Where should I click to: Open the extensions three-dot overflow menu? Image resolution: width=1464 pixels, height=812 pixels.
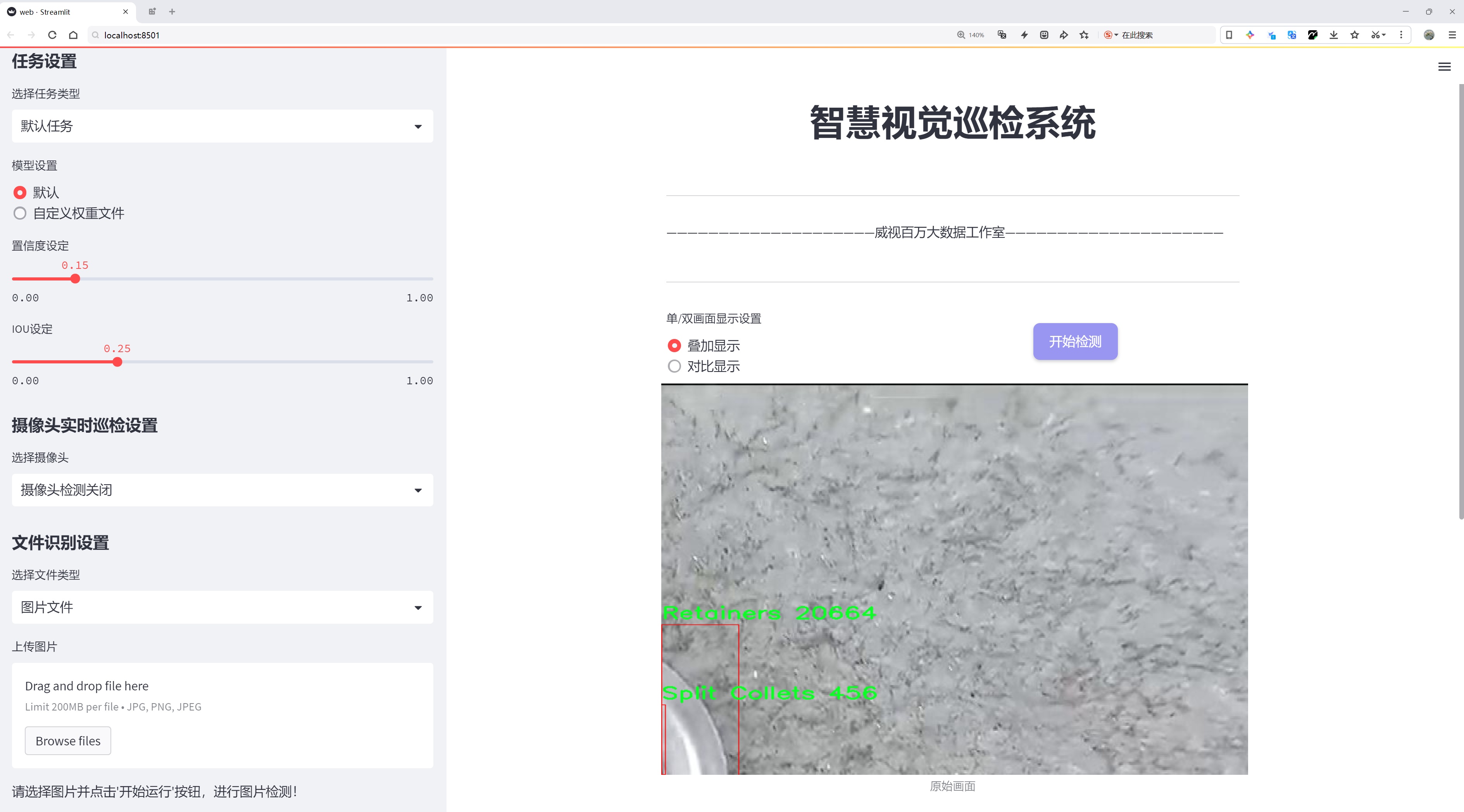tap(1401, 35)
